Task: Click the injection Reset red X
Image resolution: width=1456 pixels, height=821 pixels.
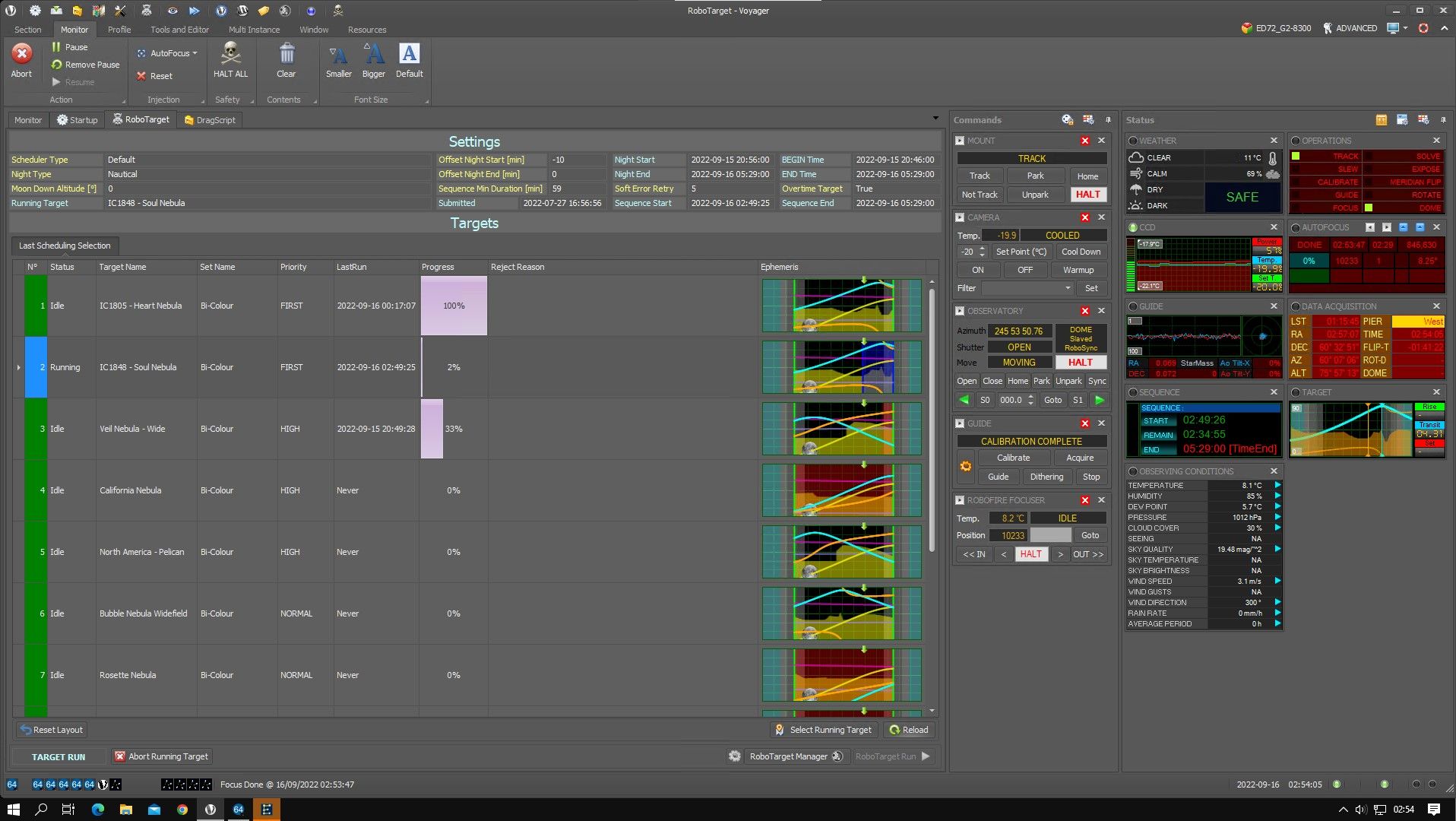Action: point(141,76)
